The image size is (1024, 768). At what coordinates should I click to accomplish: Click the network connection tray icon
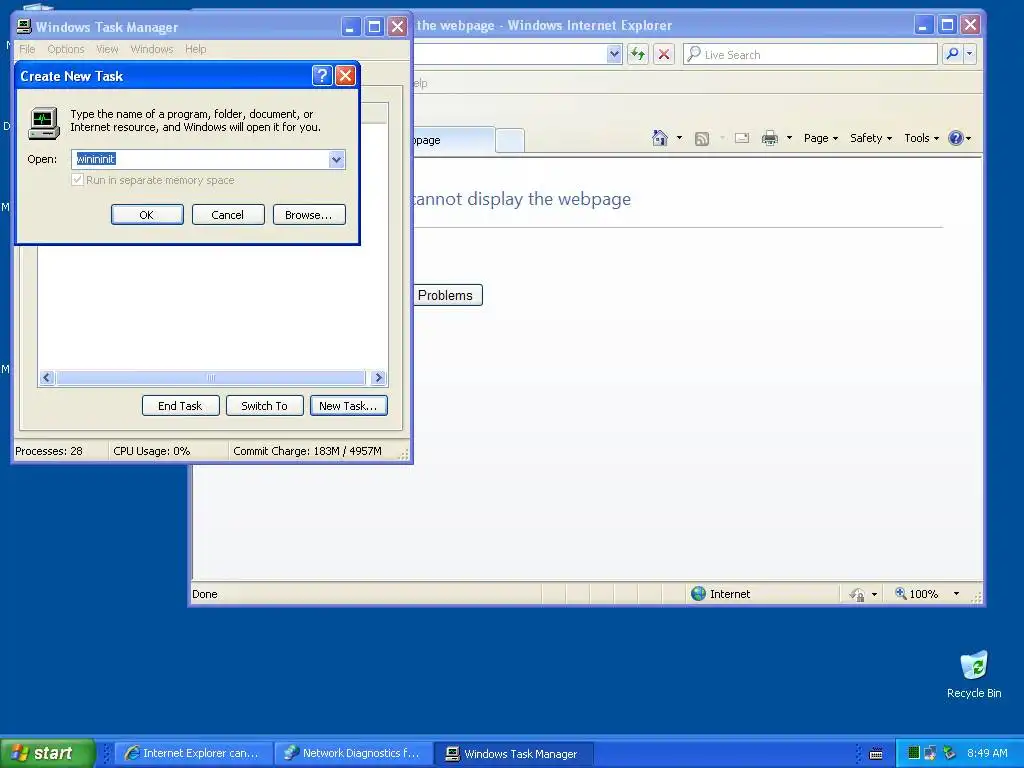(931, 753)
